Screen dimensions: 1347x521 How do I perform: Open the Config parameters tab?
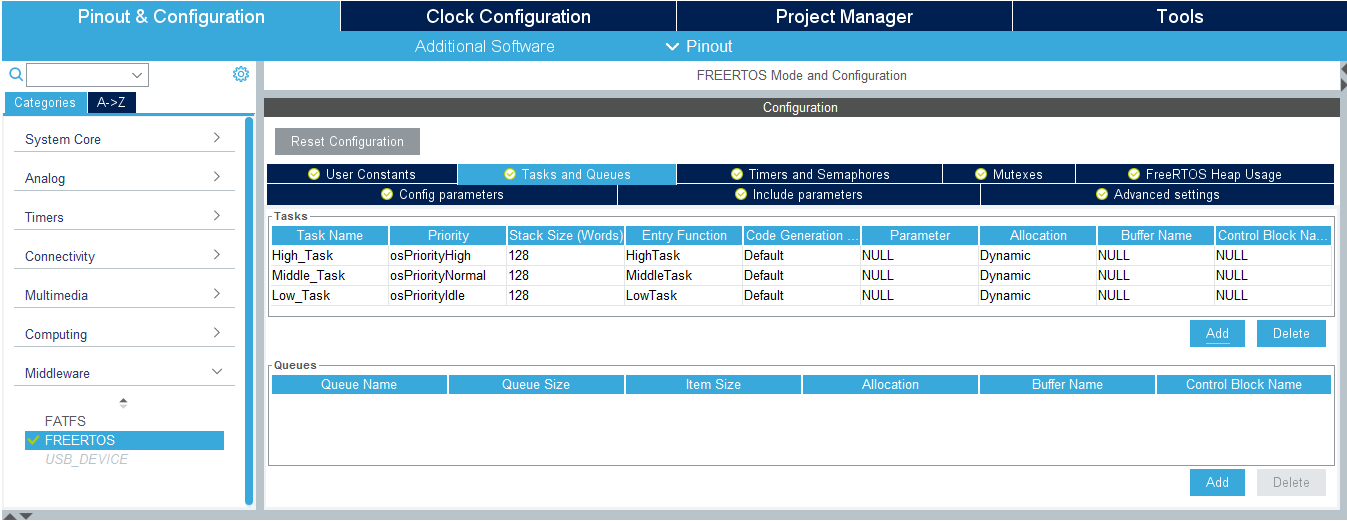click(x=442, y=194)
